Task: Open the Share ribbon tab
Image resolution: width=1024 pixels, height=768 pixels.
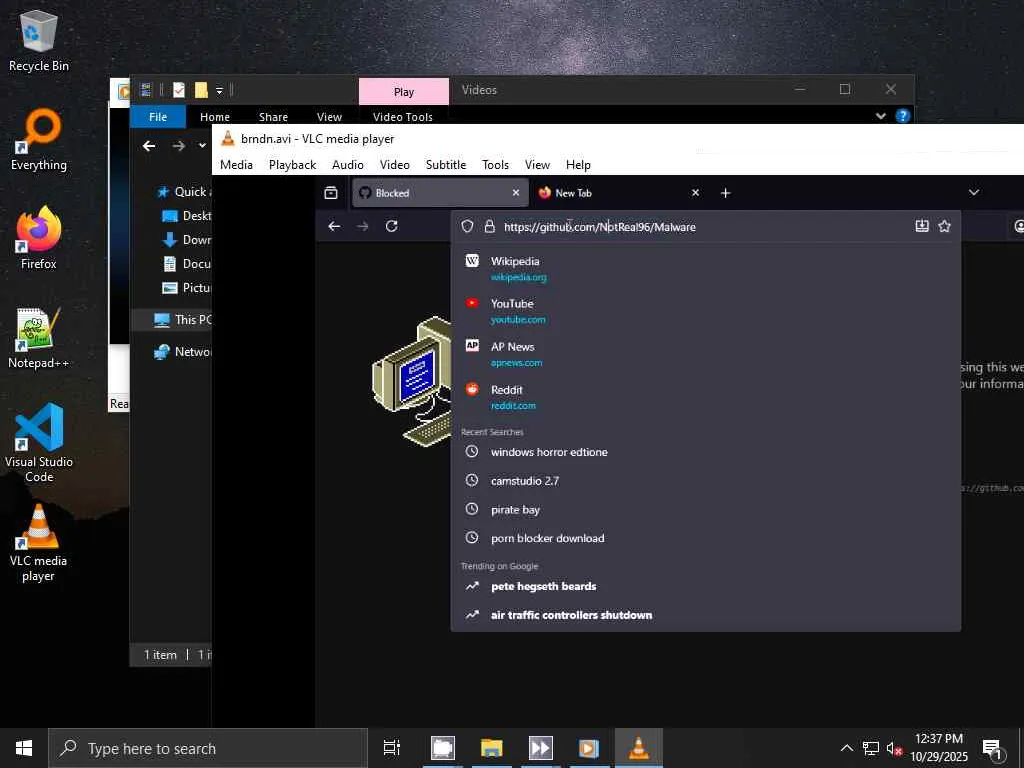Action: tap(273, 117)
